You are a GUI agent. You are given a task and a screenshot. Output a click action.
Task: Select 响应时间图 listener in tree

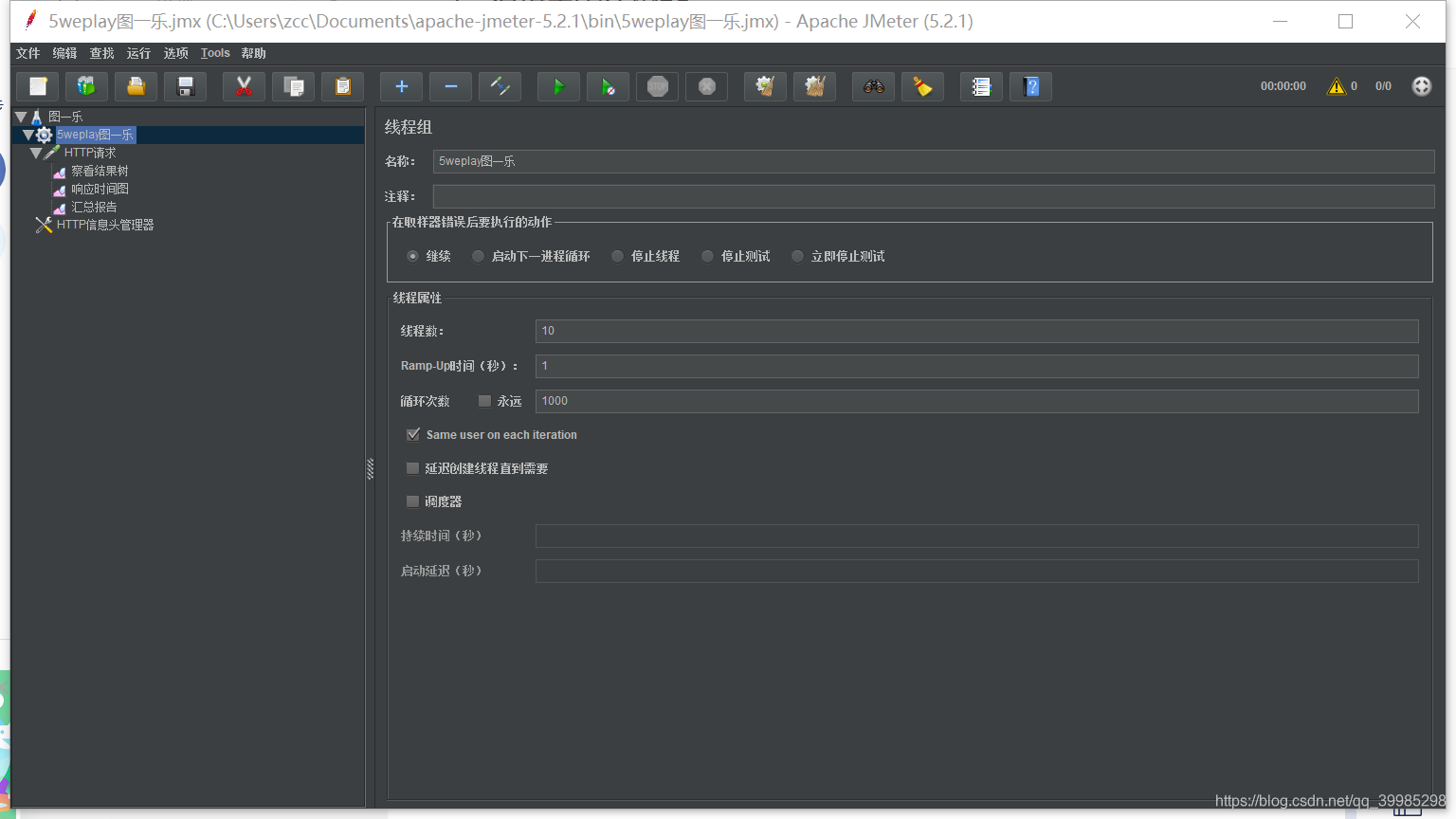click(100, 189)
